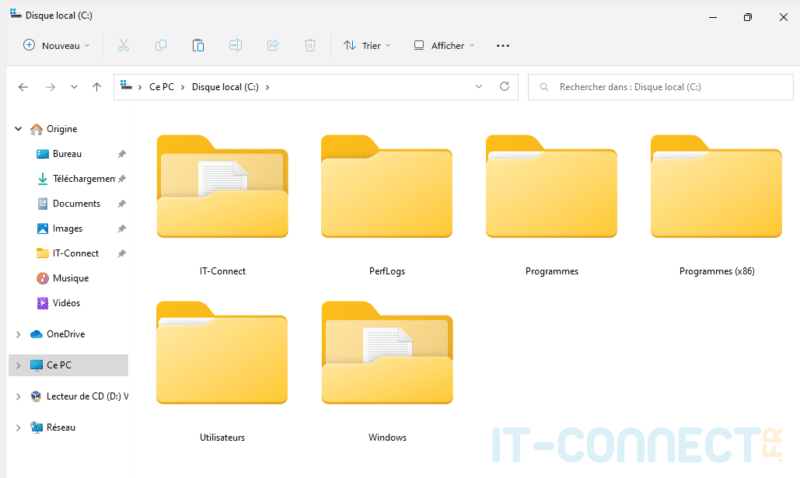Click chevron between Ce PC and Disque local

pyautogui.click(x=183, y=87)
